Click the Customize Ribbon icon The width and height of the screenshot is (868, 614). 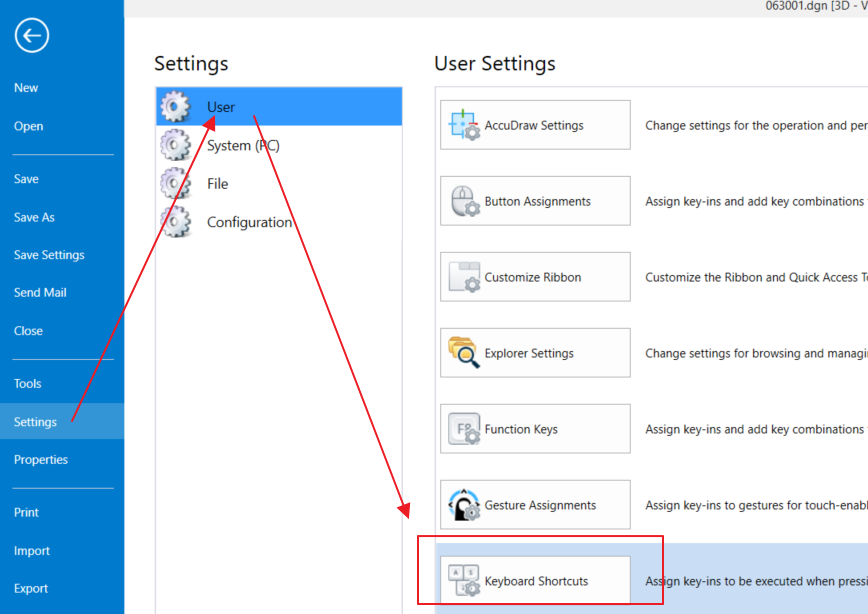464,277
